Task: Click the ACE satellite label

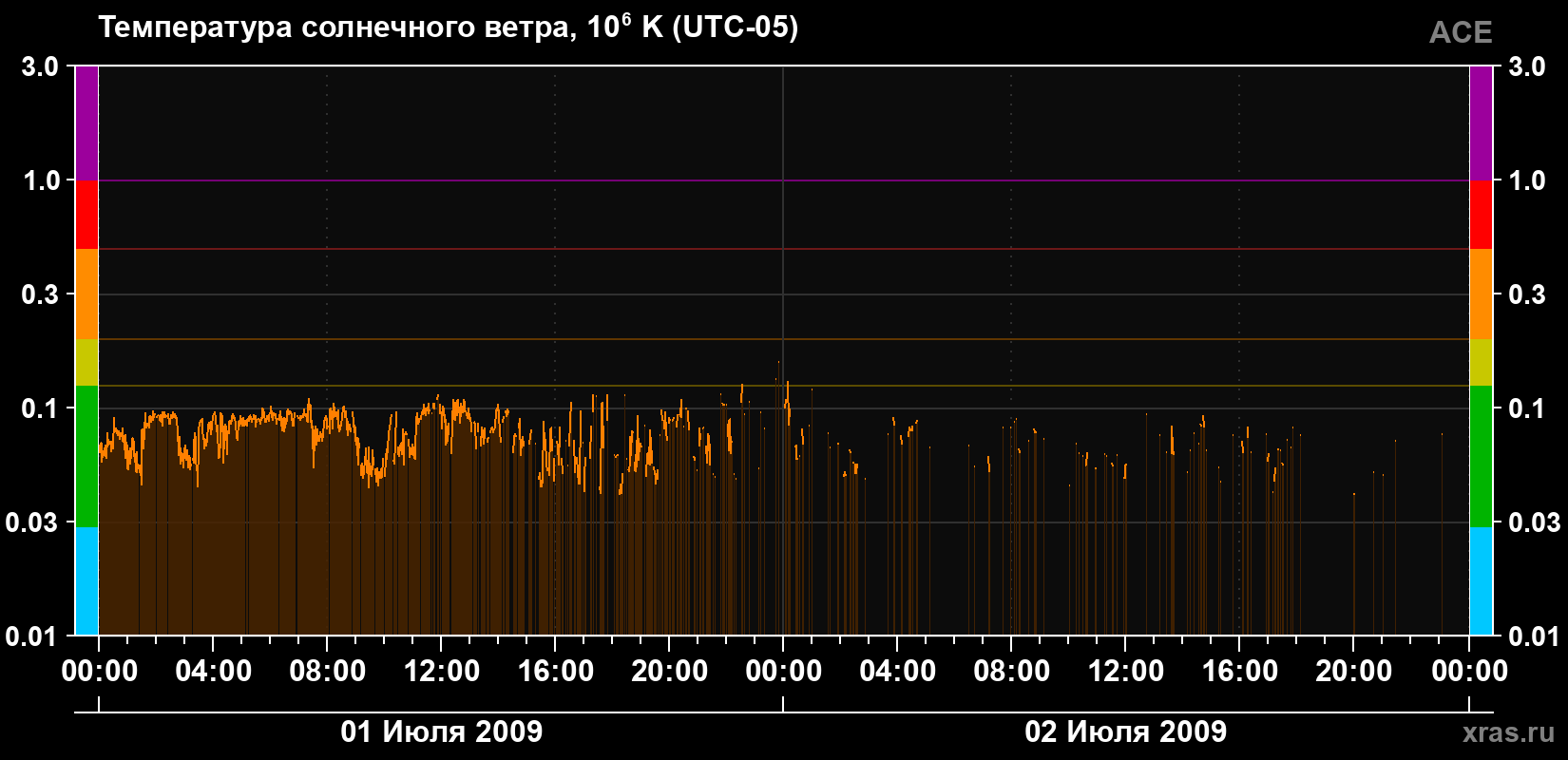Action: click(x=1461, y=32)
